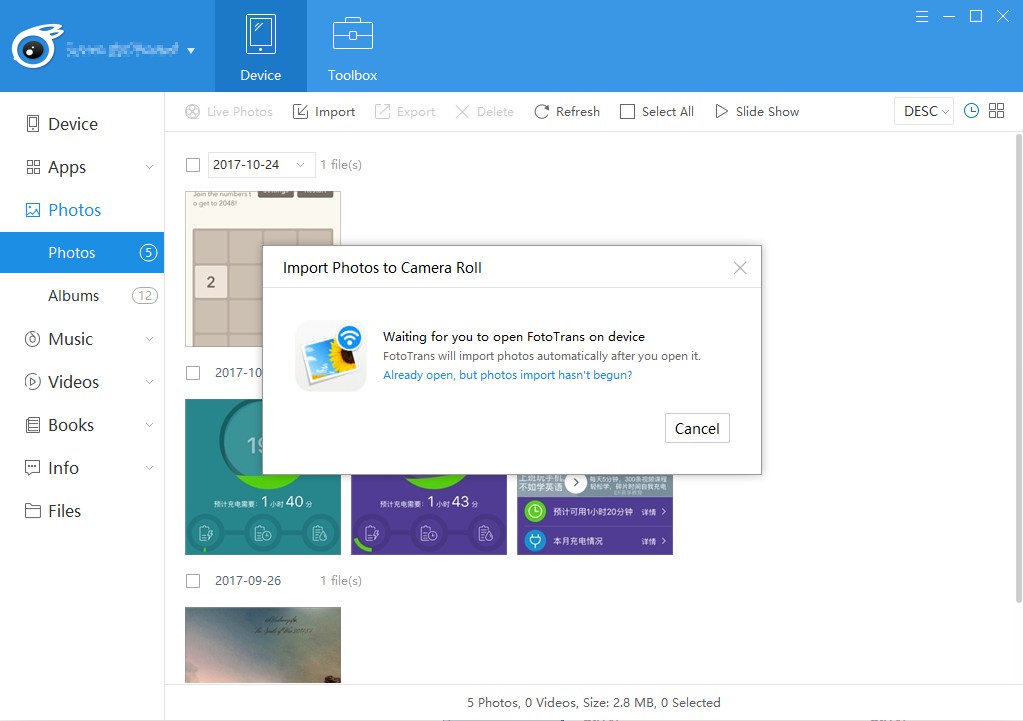This screenshot has width=1023, height=721.
Task: Select the sunset sky photo thumbnail
Action: (263, 645)
